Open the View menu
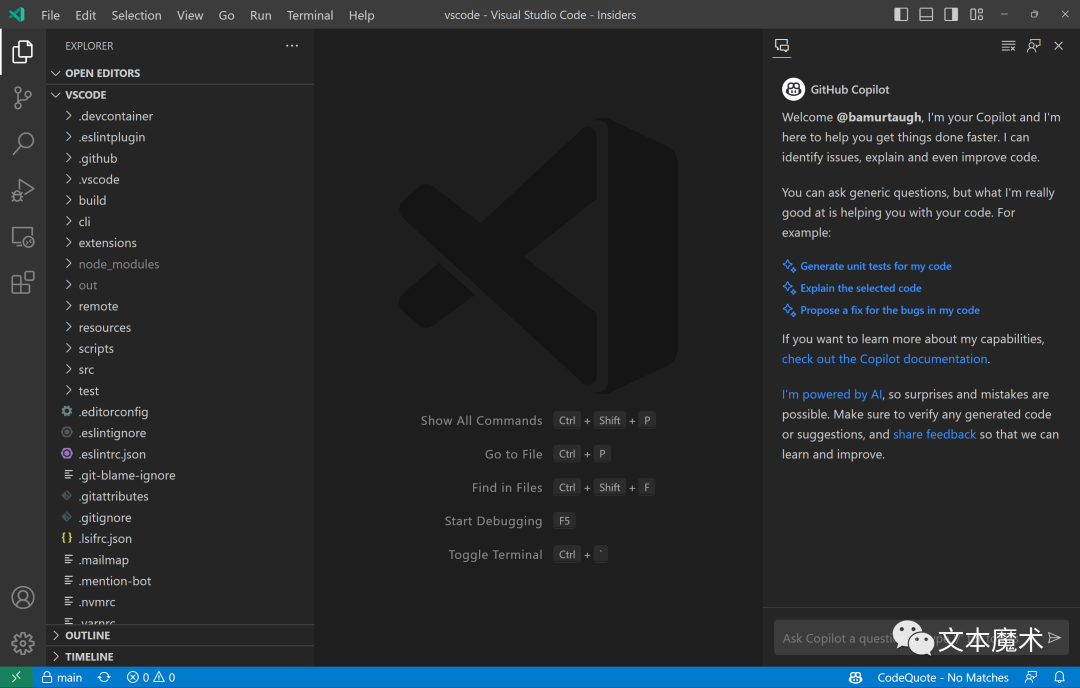Viewport: 1080px width, 688px height. click(189, 14)
